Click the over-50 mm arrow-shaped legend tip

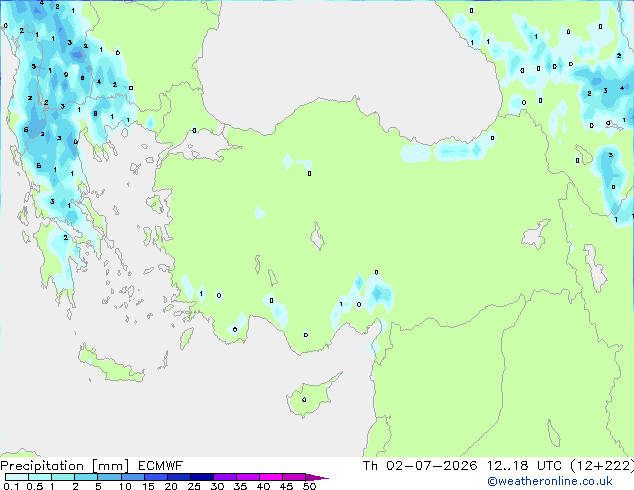click(317, 477)
